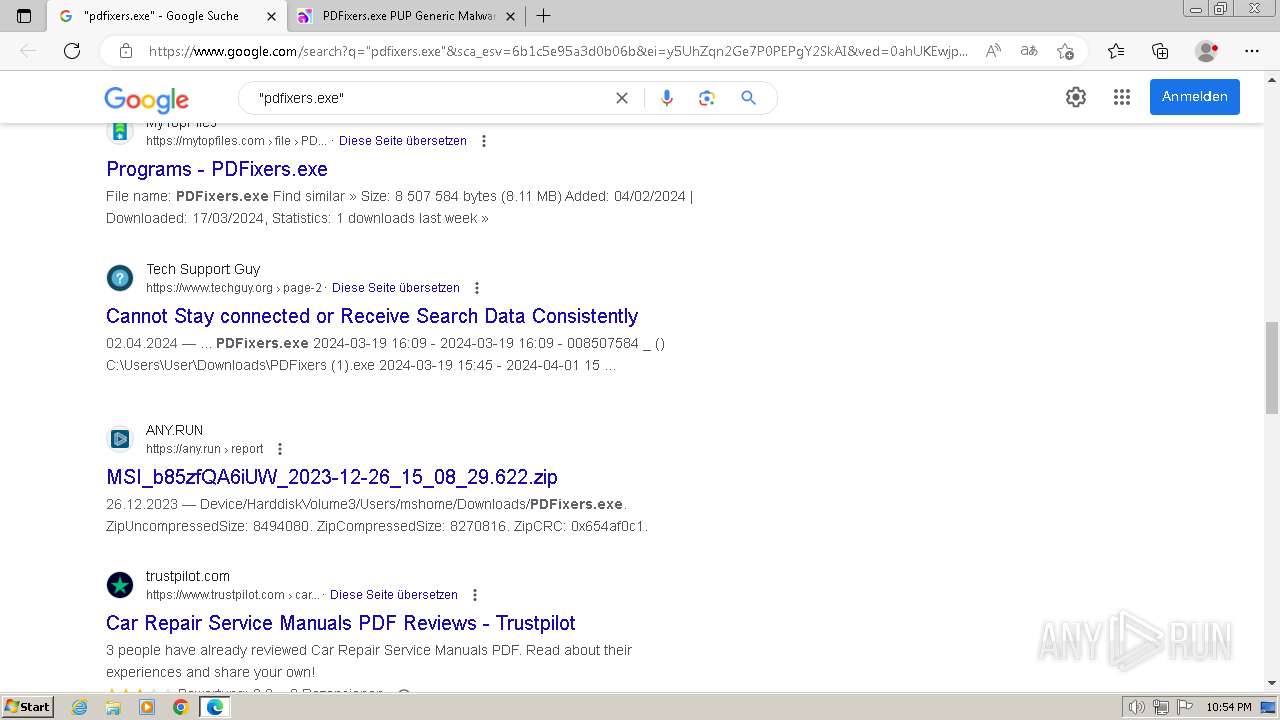The width and height of the screenshot is (1280, 720).
Task: Open Action Center flag icon
Action: click(x=1183, y=707)
